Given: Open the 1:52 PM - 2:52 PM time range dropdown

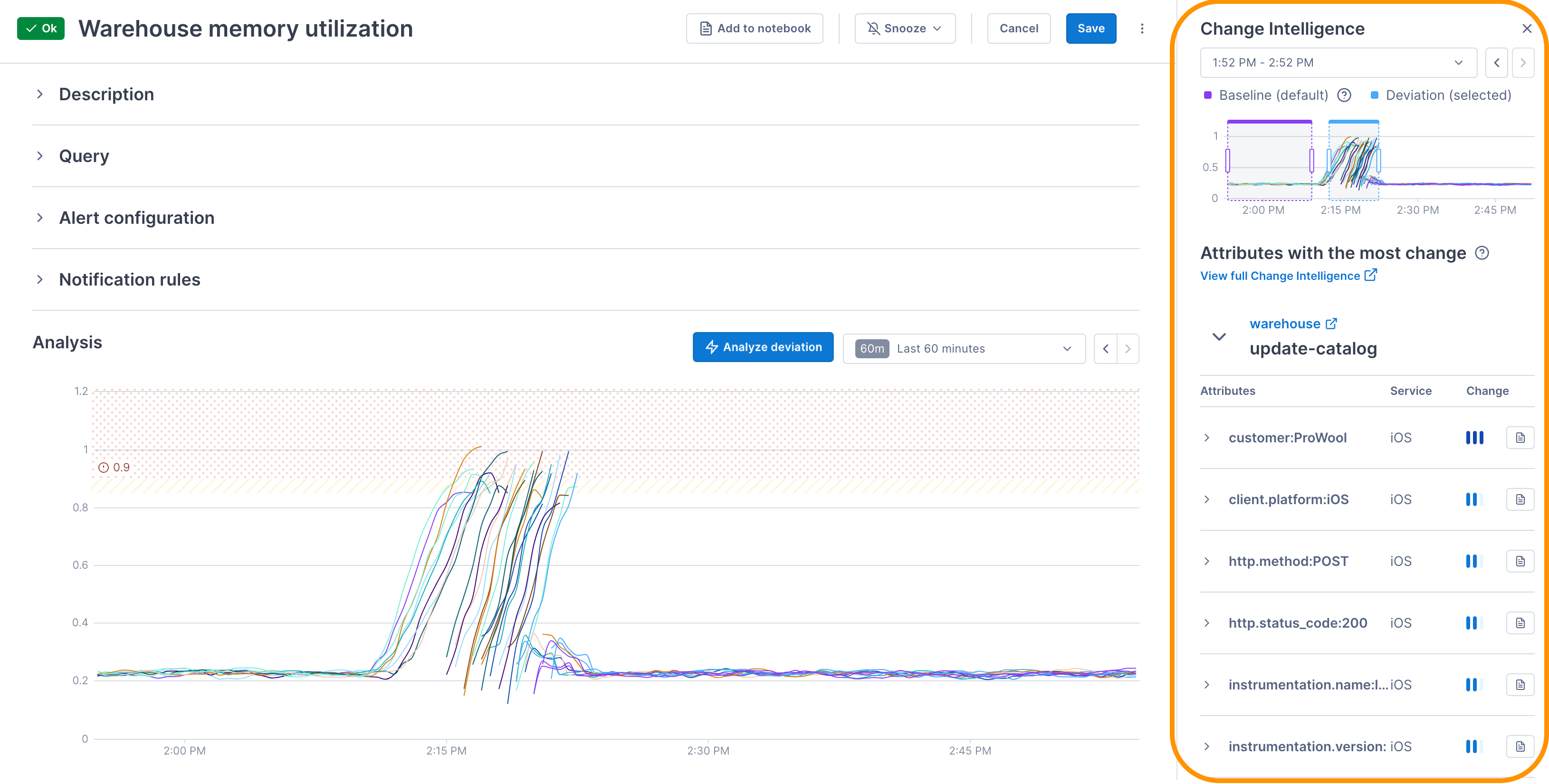Looking at the screenshot, I should pyautogui.click(x=1338, y=63).
